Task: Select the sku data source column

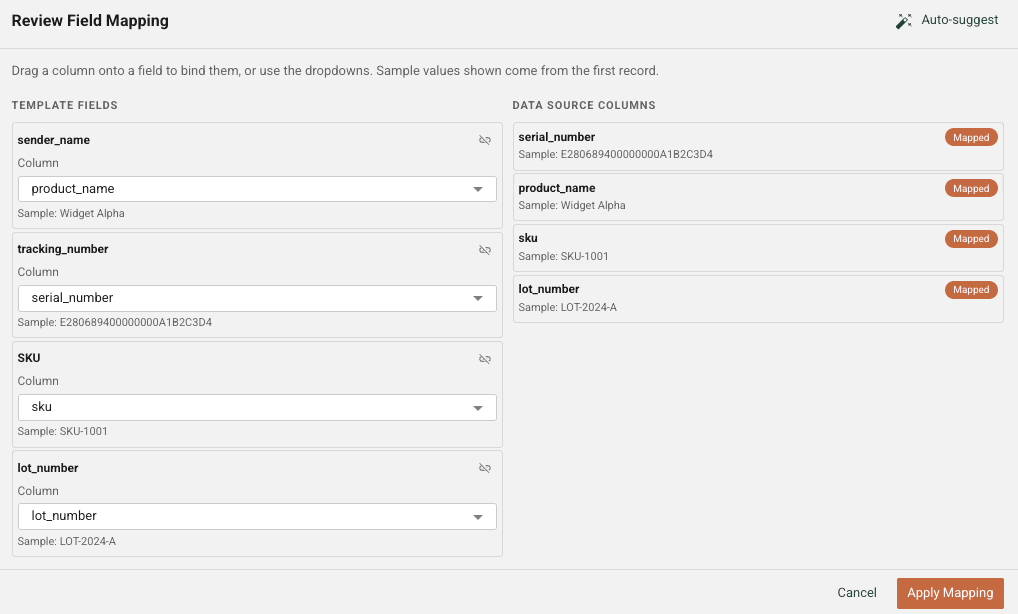Action: pyautogui.click(x=758, y=247)
